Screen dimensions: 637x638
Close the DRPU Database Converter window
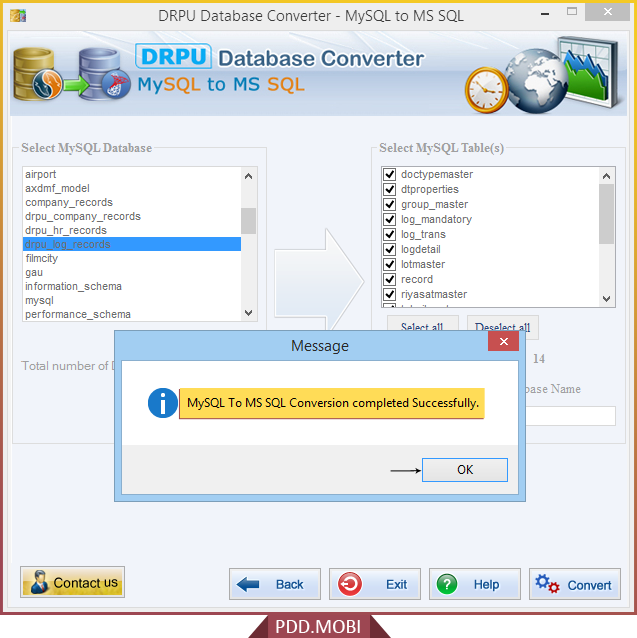[608, 12]
